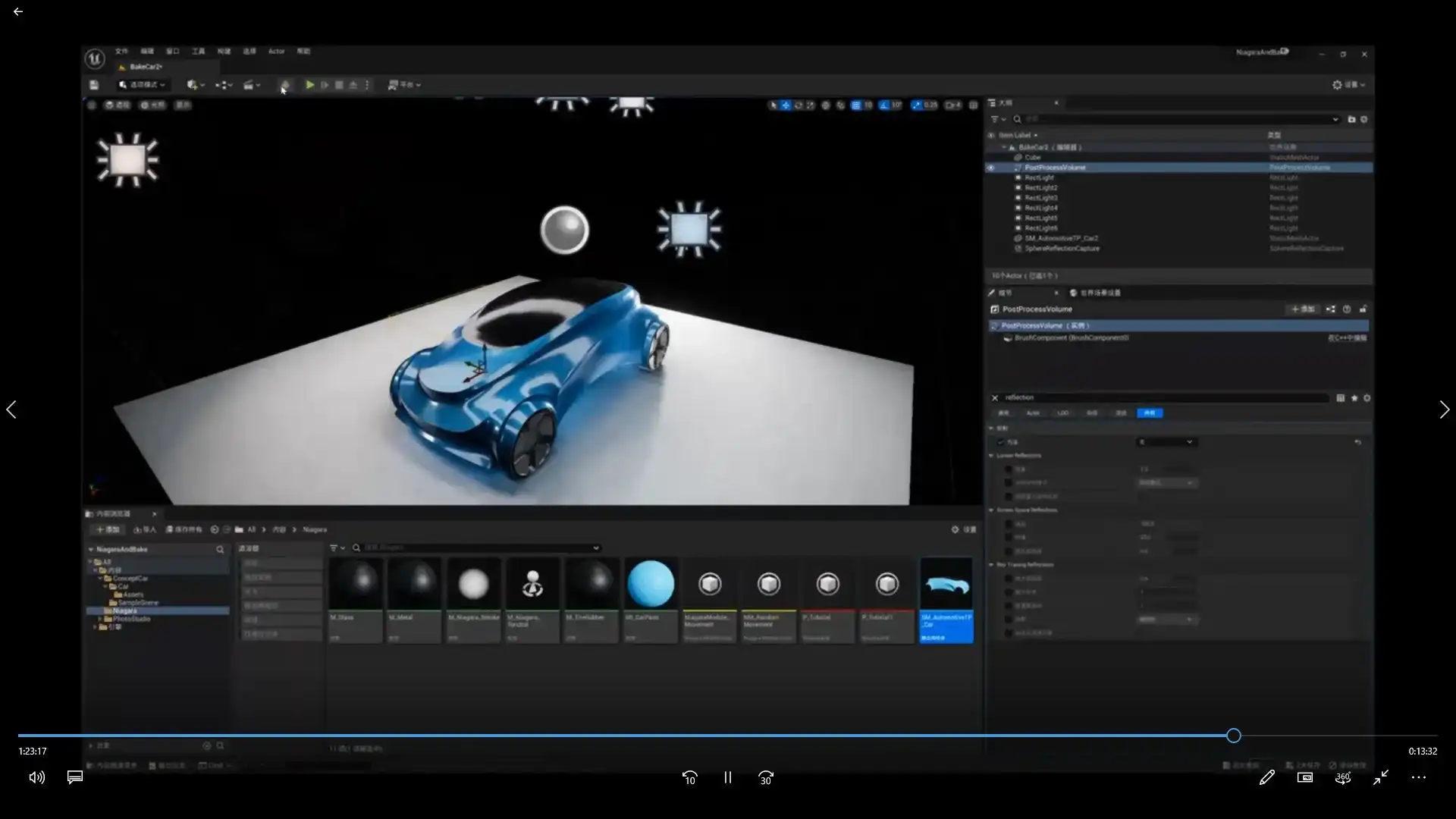The height and width of the screenshot is (819, 1456).
Task: Go to next video with right arrow
Action: 1444,409
